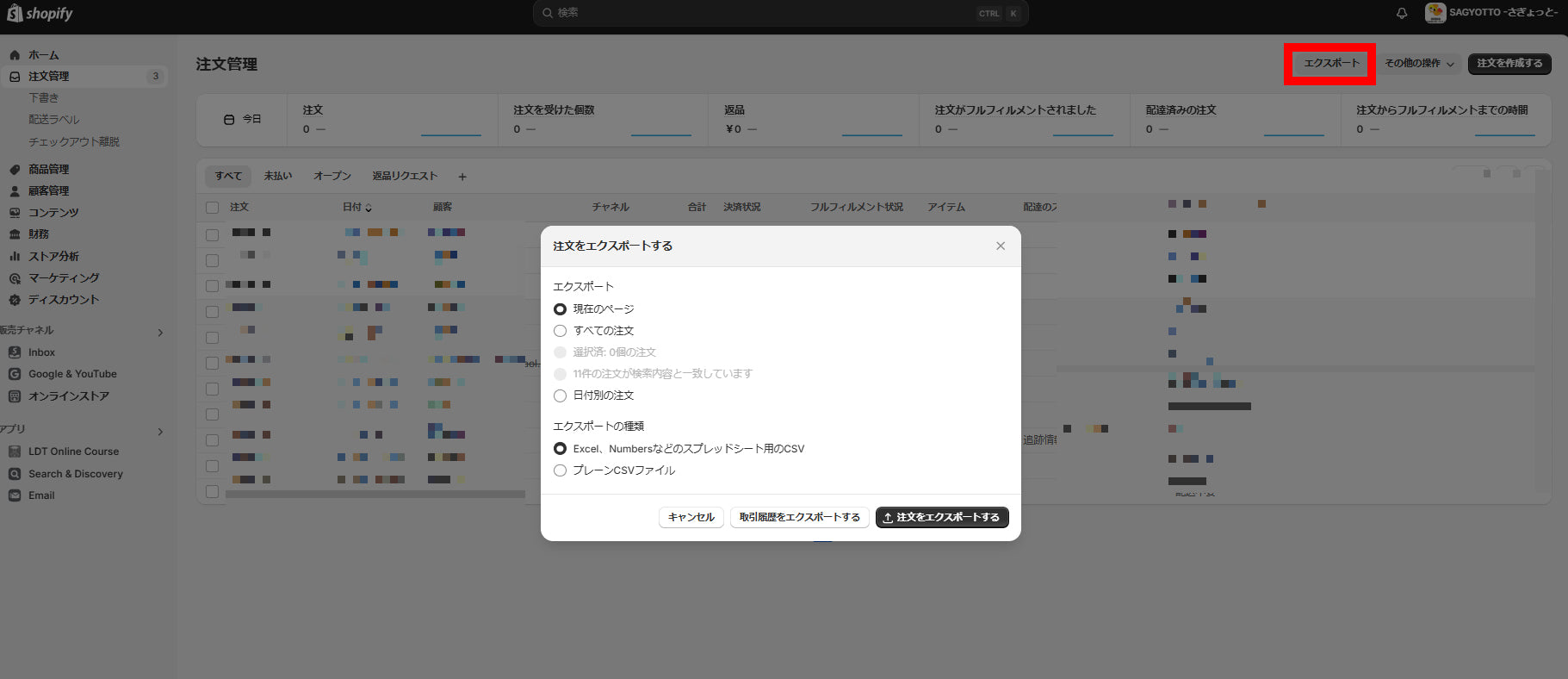Click the Search & Discovery app icon
The image size is (1568, 679).
click(x=15, y=474)
